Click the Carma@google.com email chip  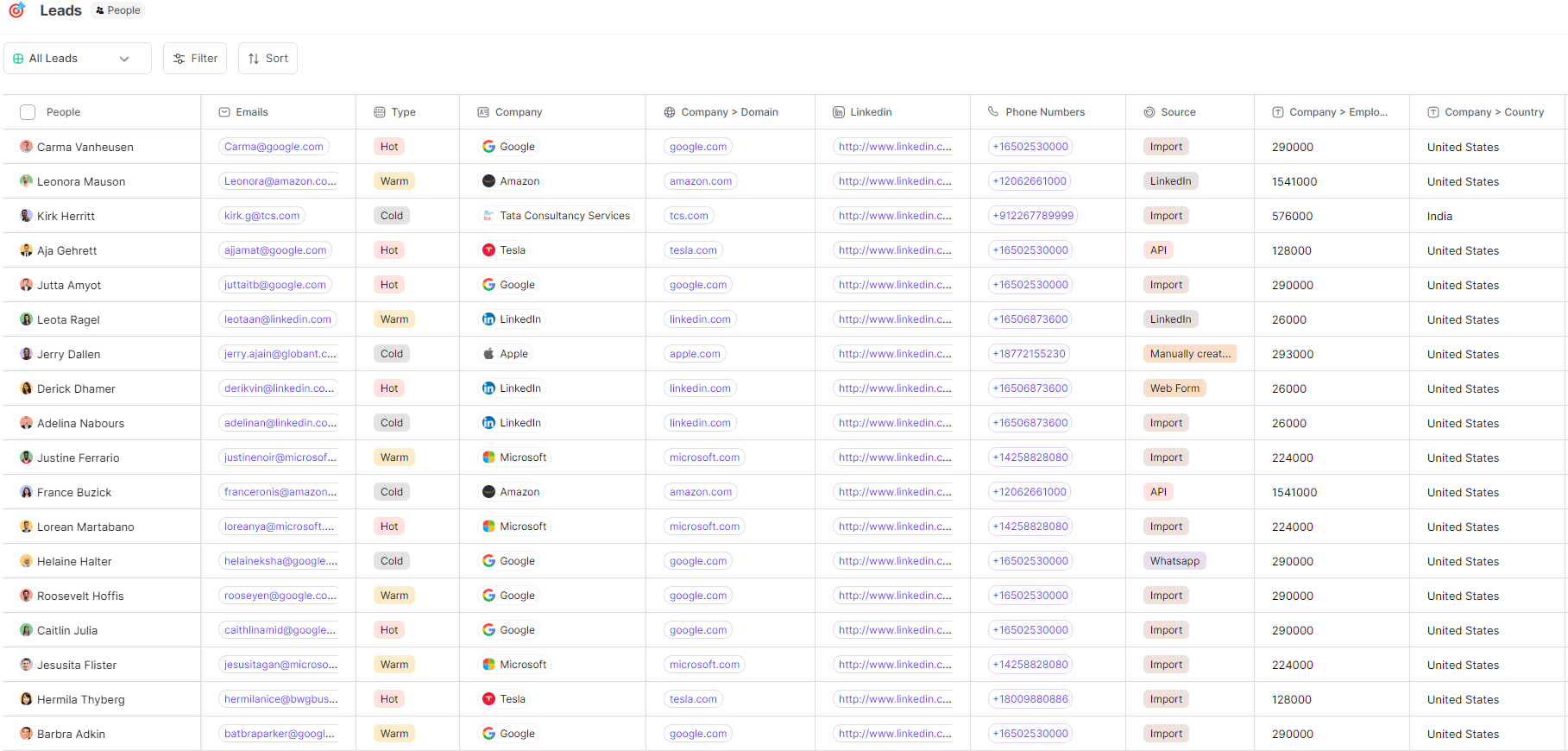(x=274, y=147)
